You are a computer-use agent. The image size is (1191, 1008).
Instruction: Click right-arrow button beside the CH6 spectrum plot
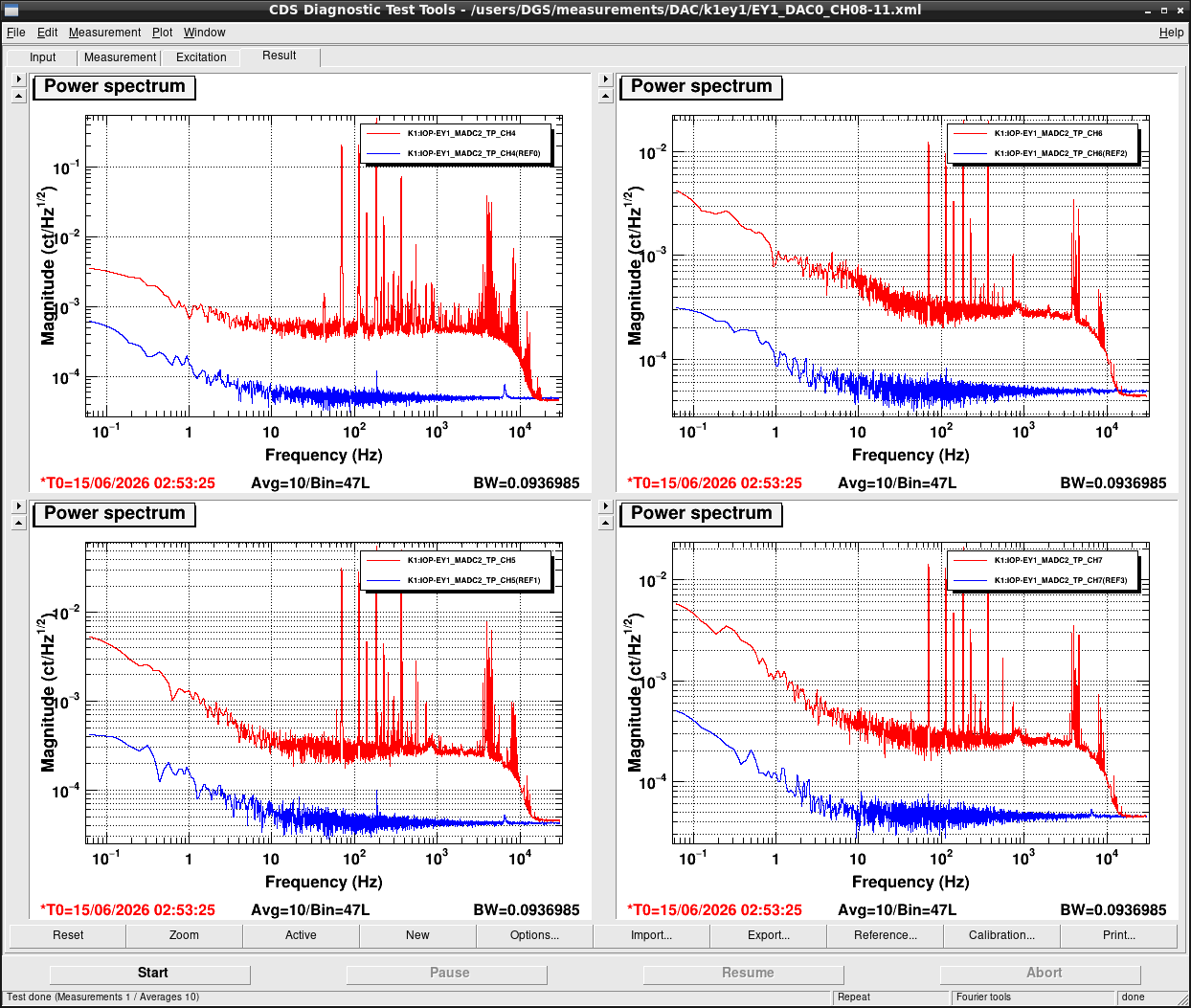click(x=605, y=79)
